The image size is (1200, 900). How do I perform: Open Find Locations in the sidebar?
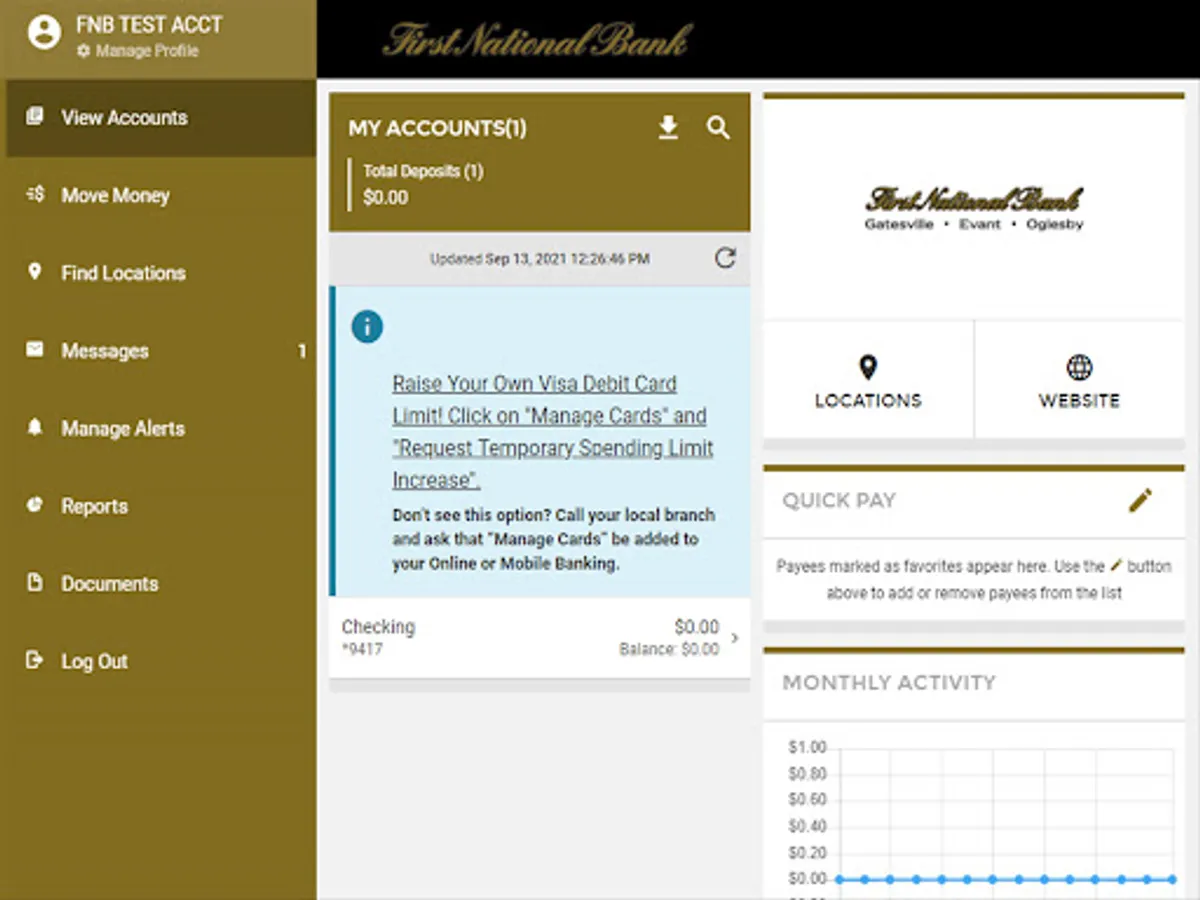click(x=161, y=273)
